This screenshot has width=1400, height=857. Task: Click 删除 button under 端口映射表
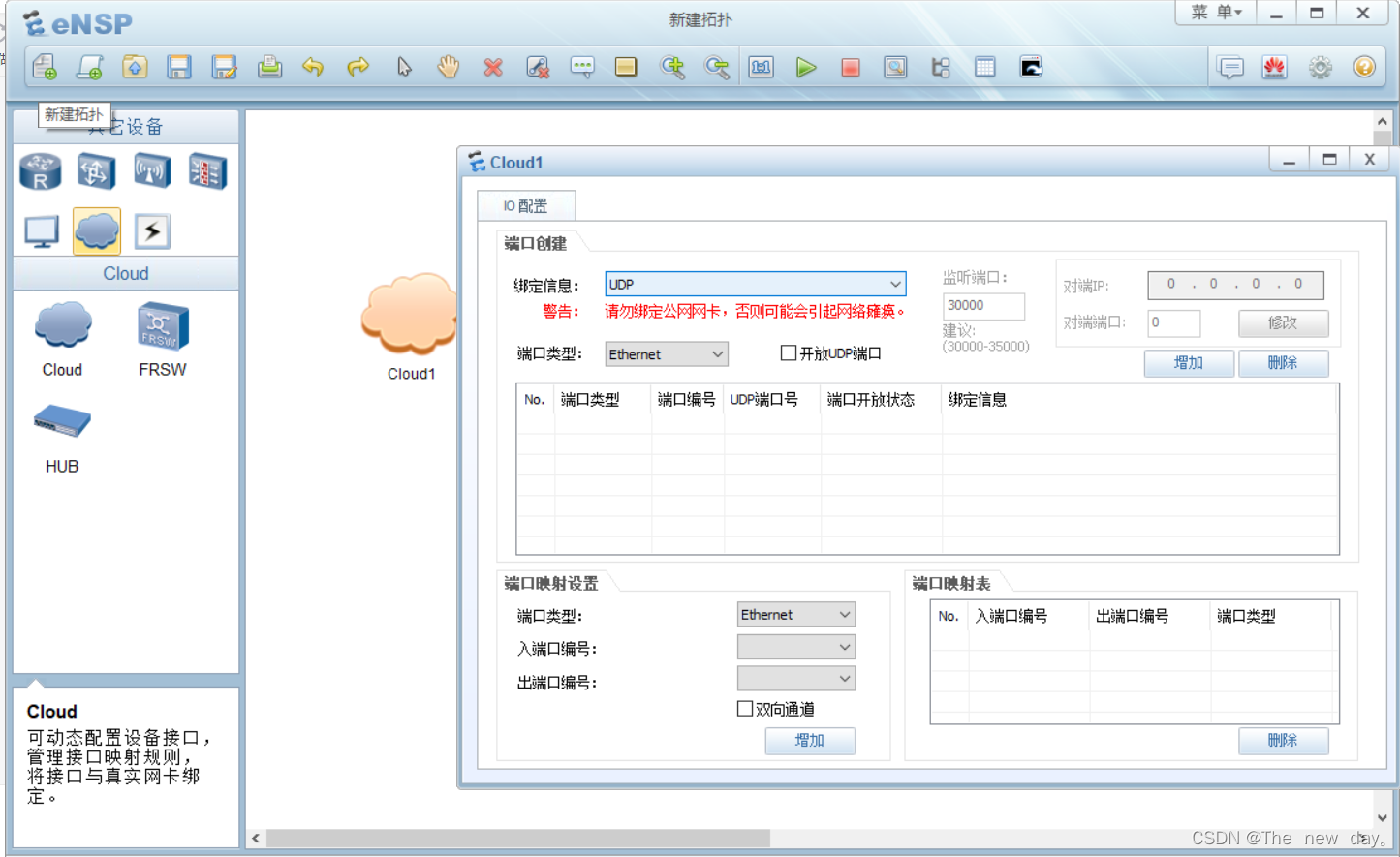click(1283, 741)
